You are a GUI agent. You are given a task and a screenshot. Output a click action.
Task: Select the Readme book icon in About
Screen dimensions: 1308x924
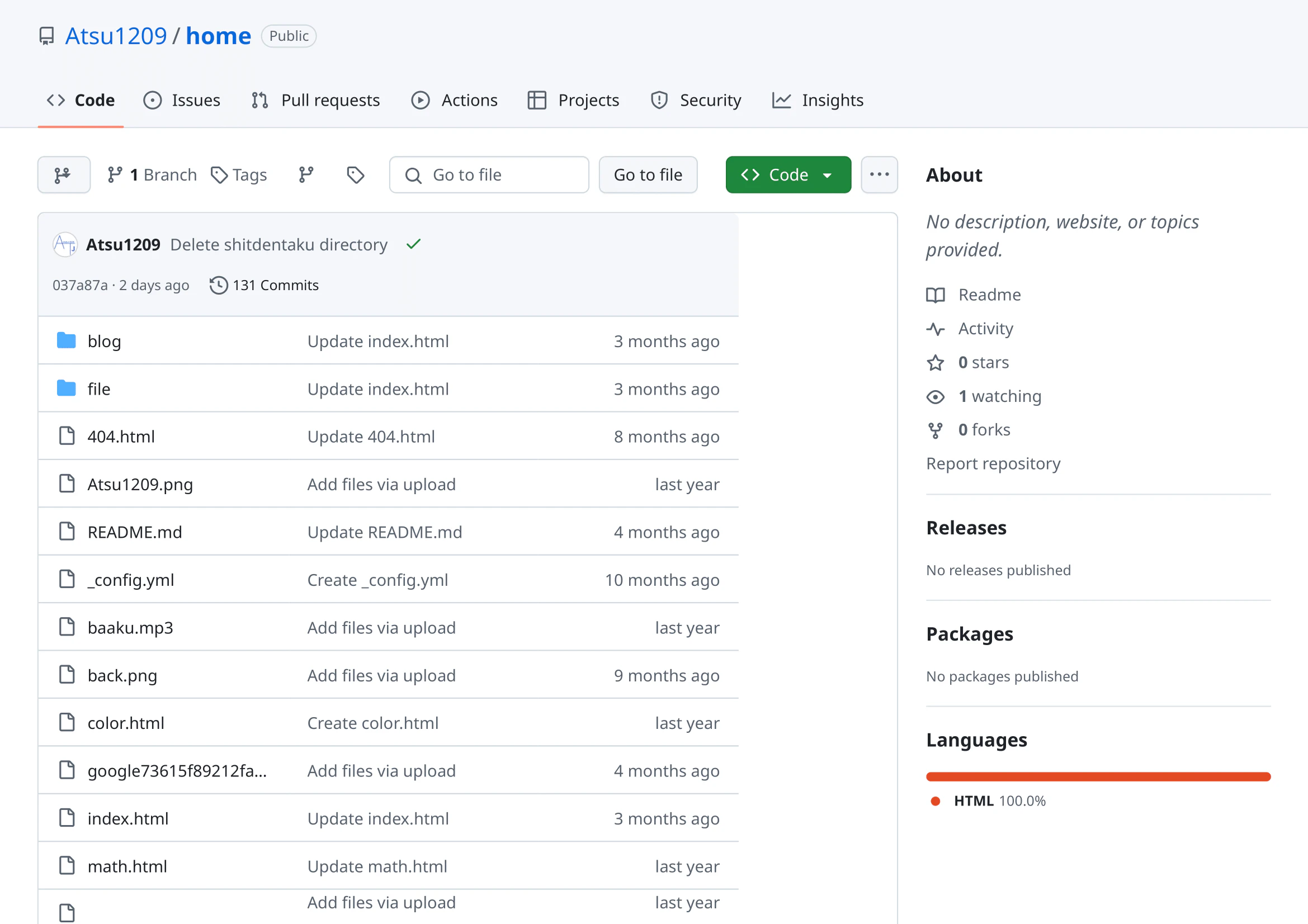(935, 295)
